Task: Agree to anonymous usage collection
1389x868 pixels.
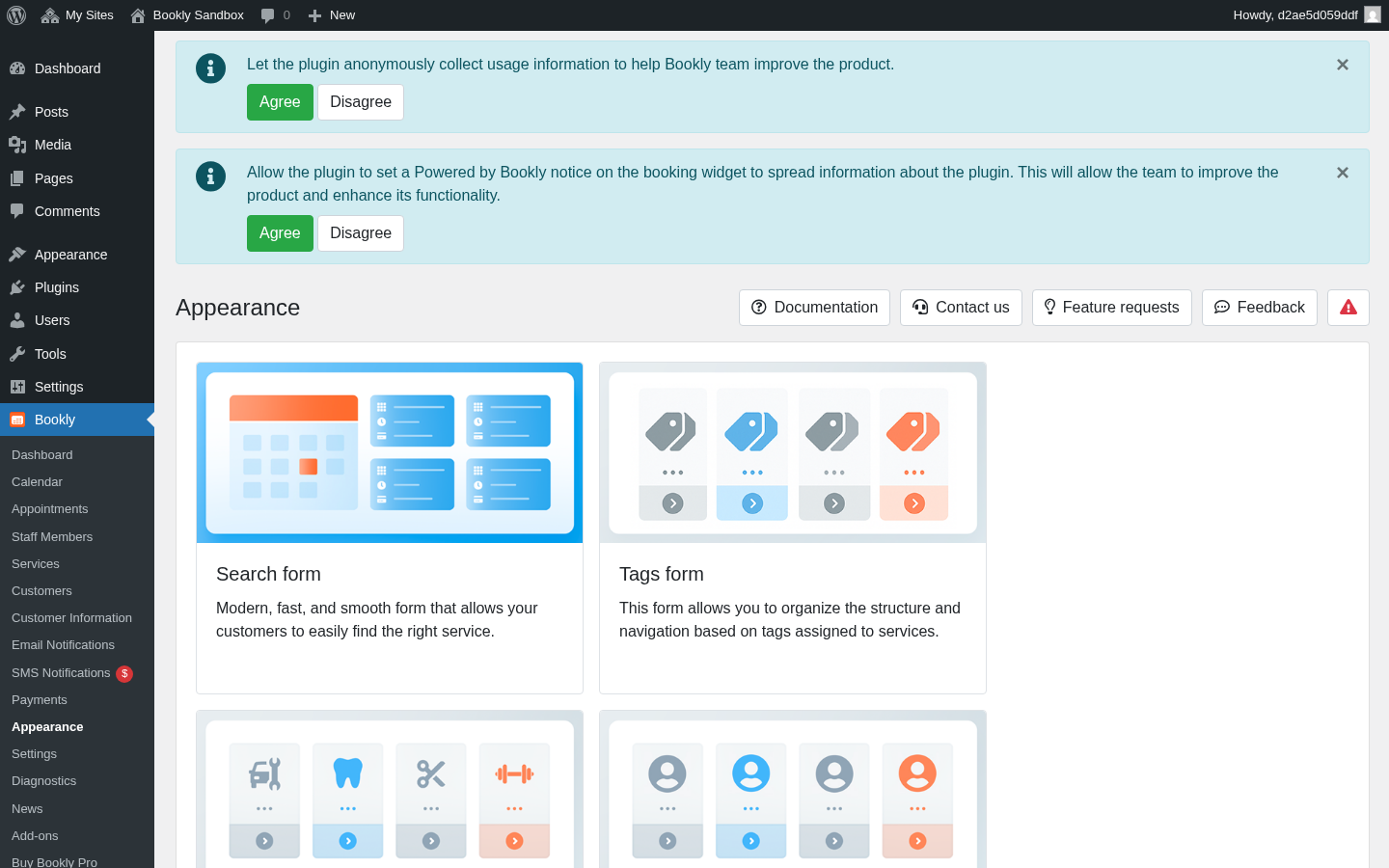Action: pyautogui.click(x=280, y=102)
